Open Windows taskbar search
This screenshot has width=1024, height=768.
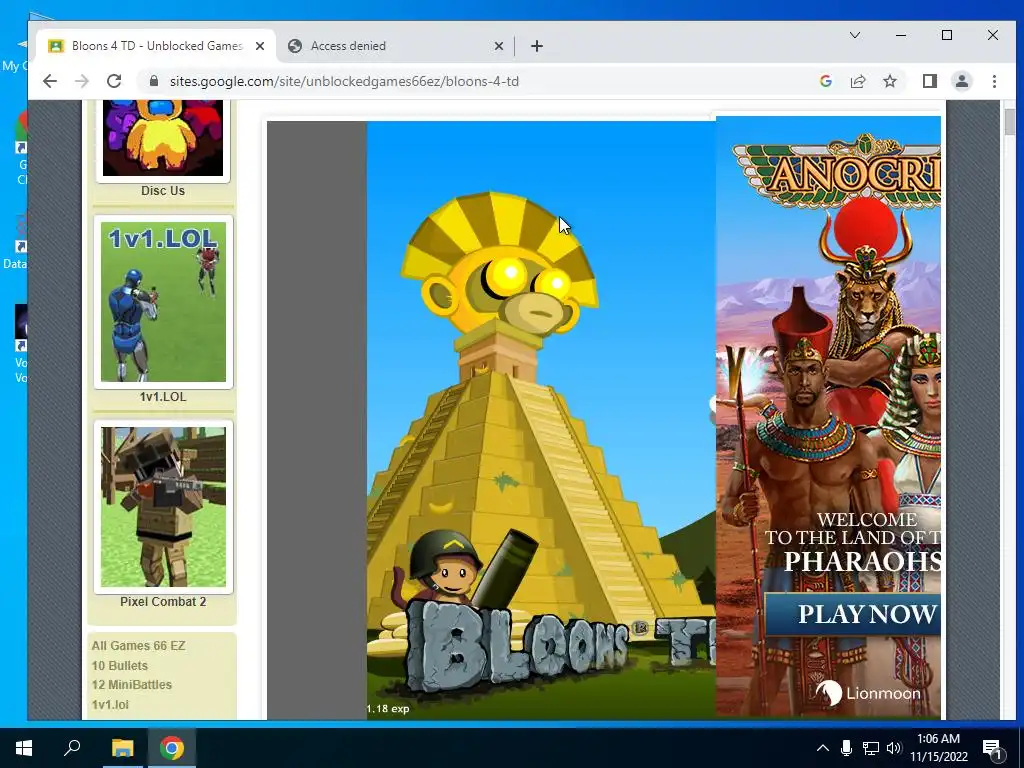(x=72, y=748)
